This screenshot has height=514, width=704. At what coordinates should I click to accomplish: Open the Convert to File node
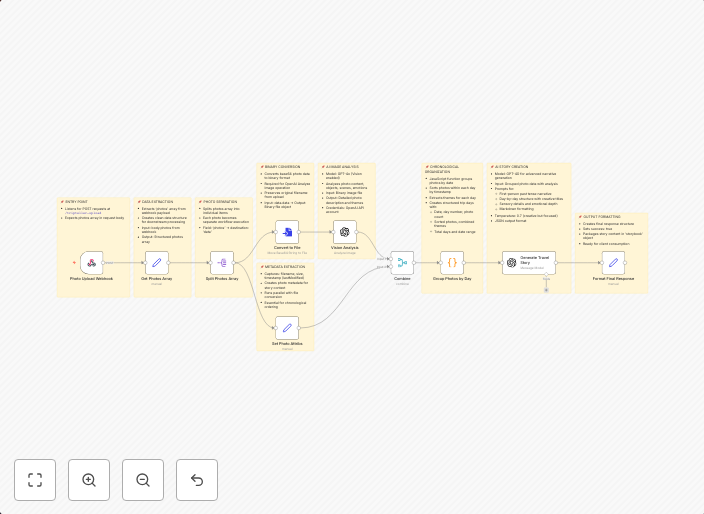point(287,232)
